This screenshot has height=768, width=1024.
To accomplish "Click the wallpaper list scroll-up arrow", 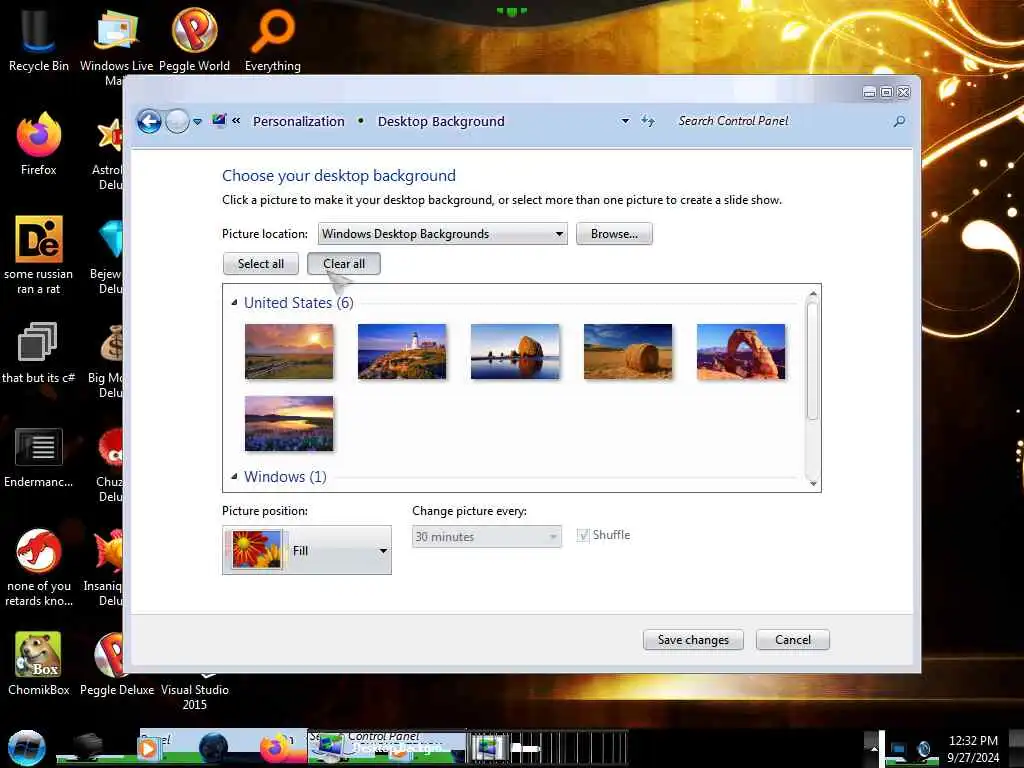I will pos(812,294).
